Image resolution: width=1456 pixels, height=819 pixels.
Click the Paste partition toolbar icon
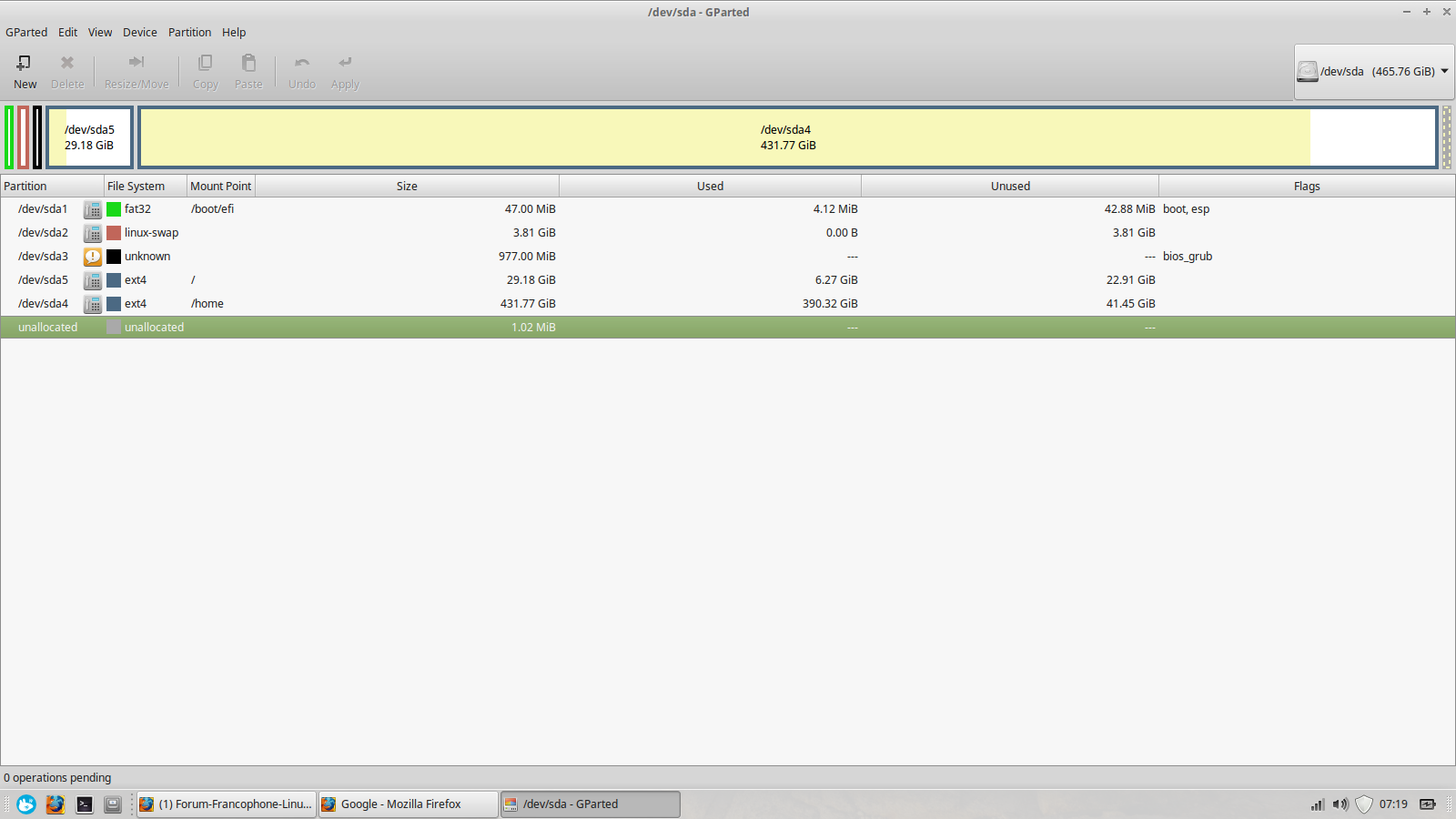pos(248,63)
